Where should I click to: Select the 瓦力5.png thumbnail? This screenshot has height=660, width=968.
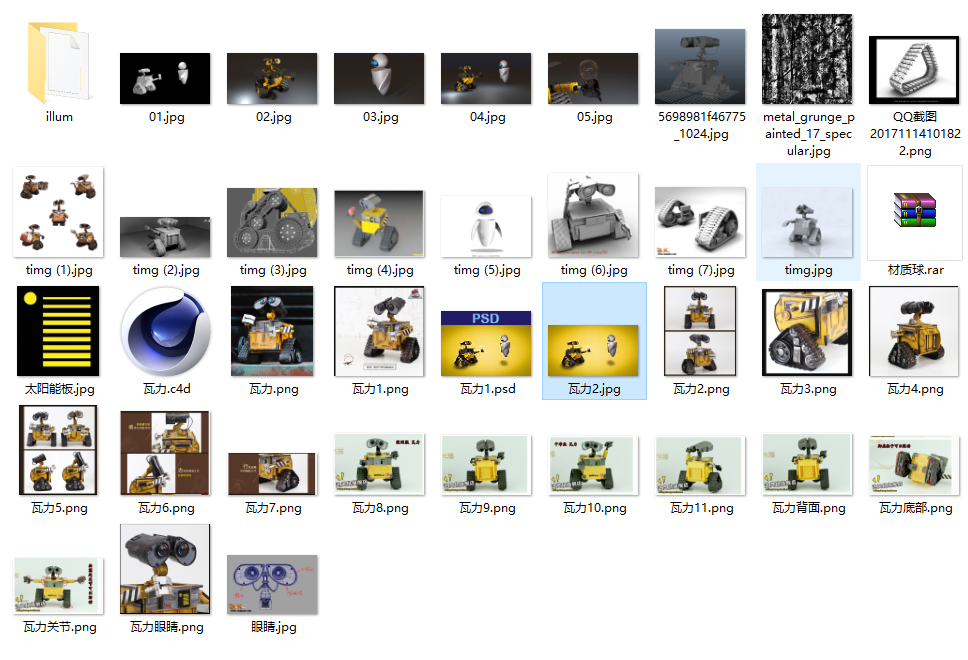(58, 450)
